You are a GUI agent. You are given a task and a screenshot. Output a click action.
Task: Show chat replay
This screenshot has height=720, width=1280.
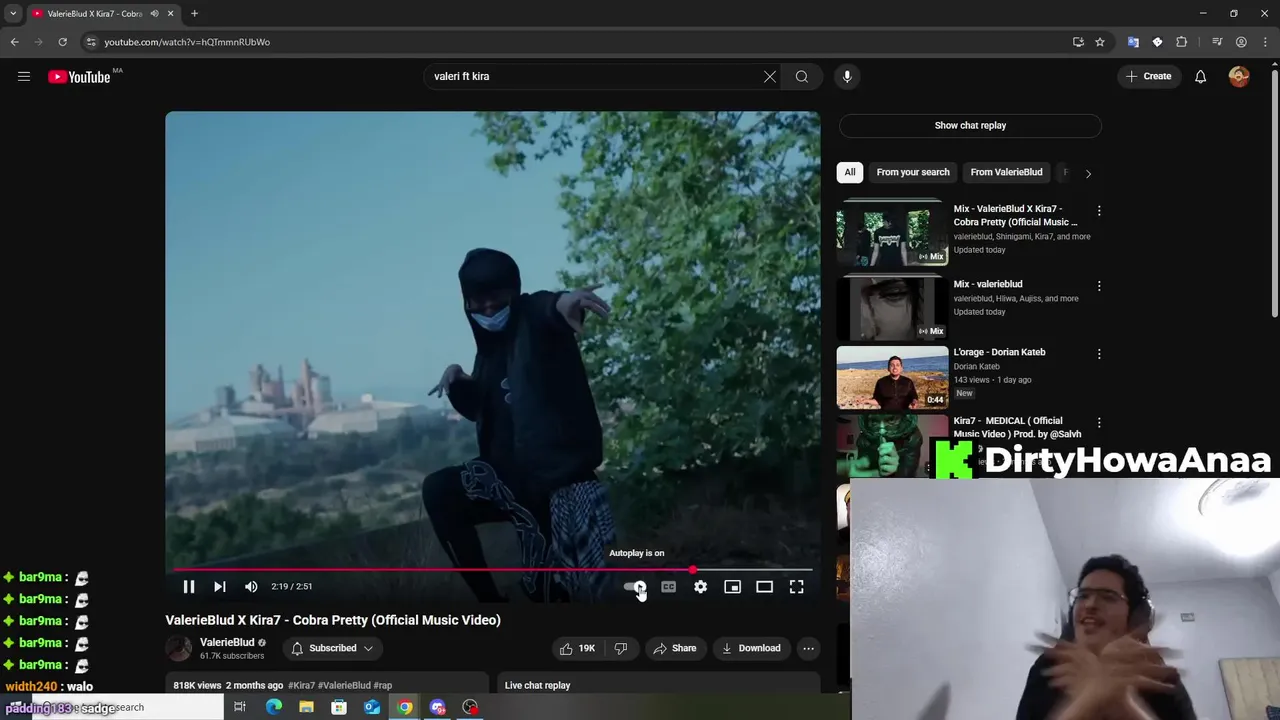[970, 125]
